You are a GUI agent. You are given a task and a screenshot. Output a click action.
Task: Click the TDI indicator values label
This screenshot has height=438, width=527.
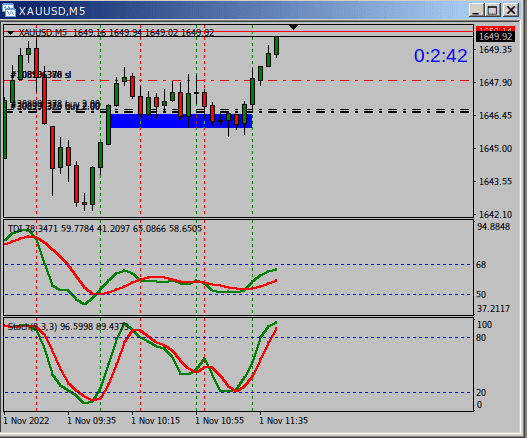(105, 229)
